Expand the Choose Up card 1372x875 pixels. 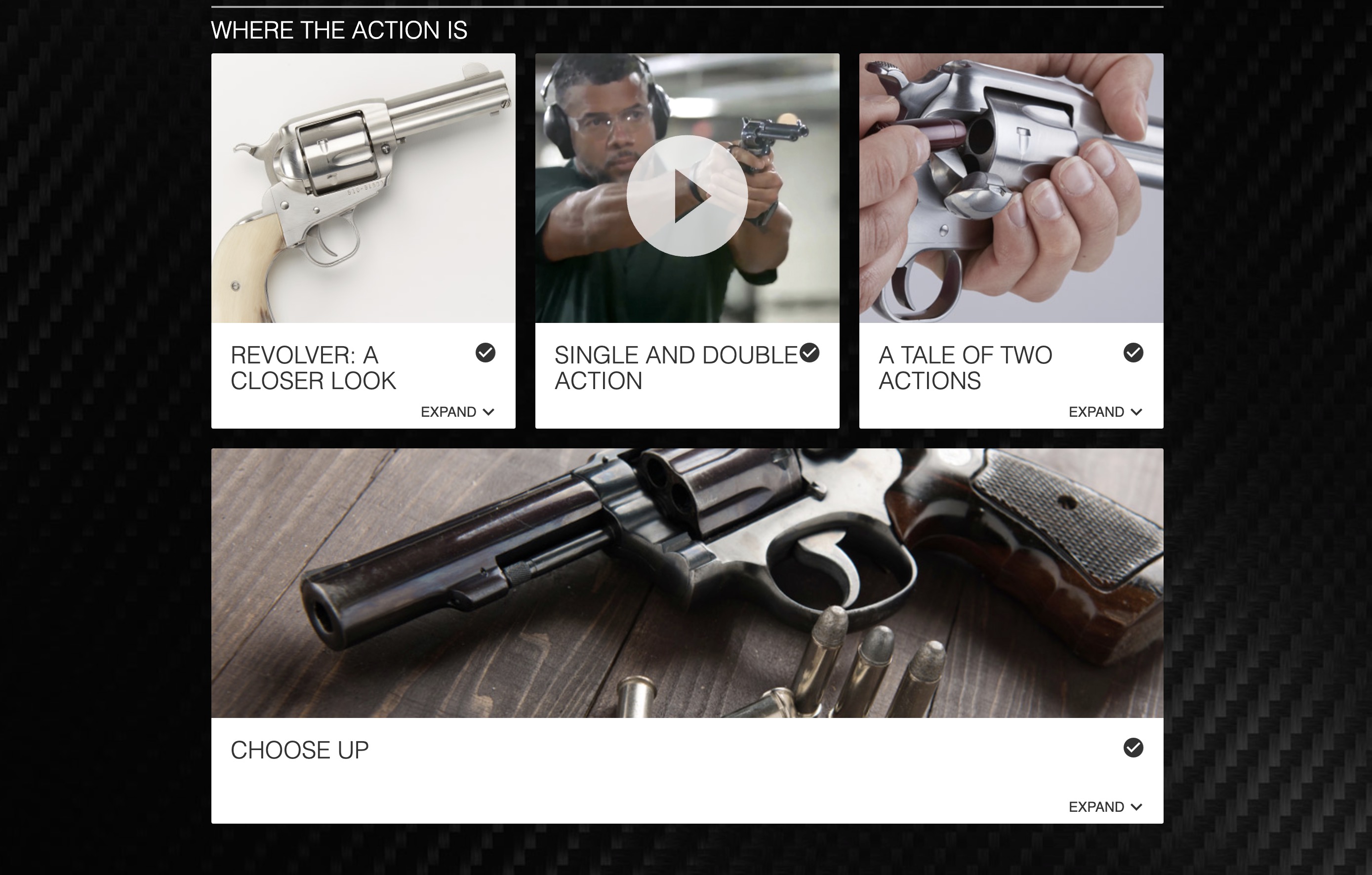(1105, 807)
